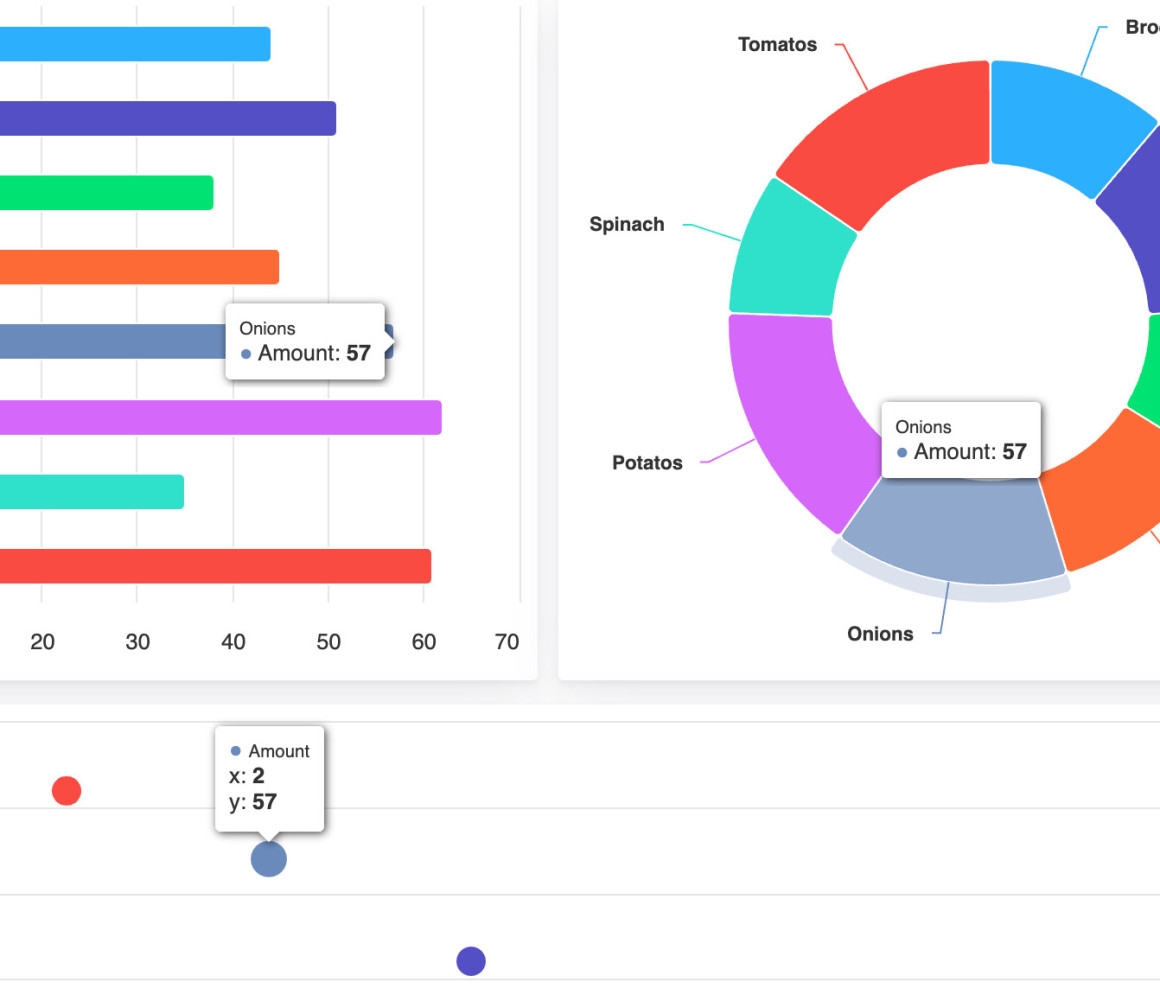Select the red bottom bar in bar chart

(x=215, y=566)
